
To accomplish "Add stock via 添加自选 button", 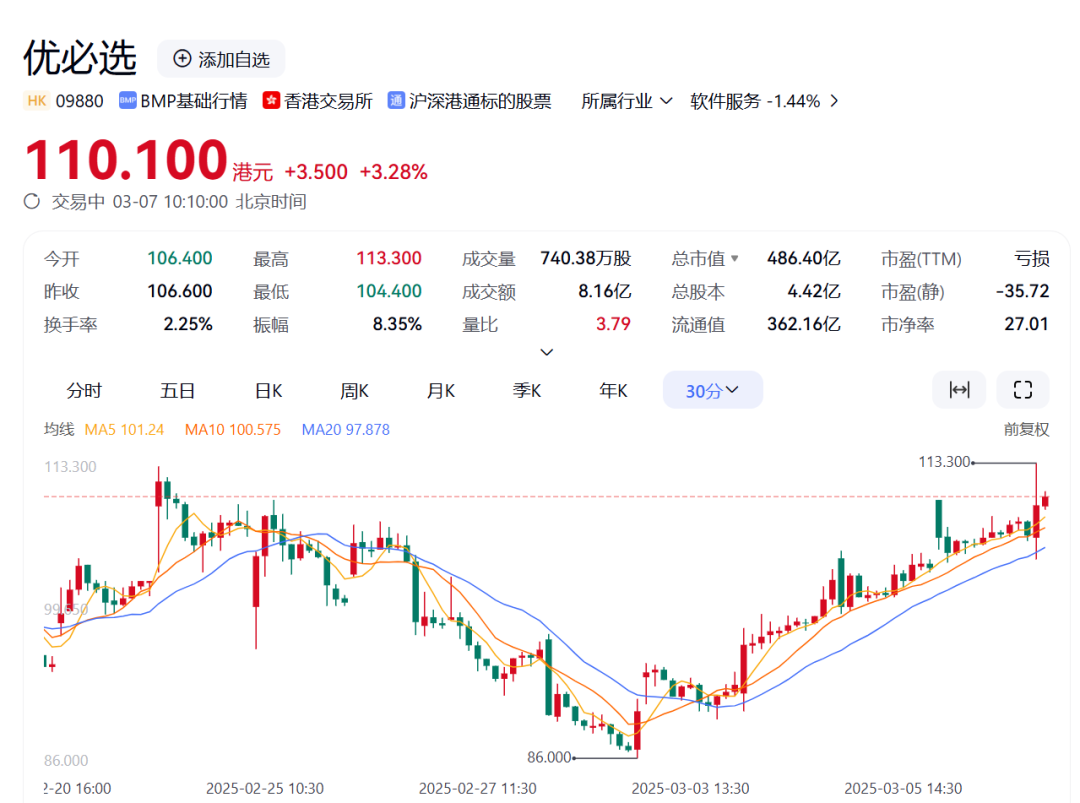I will click(x=221, y=59).
